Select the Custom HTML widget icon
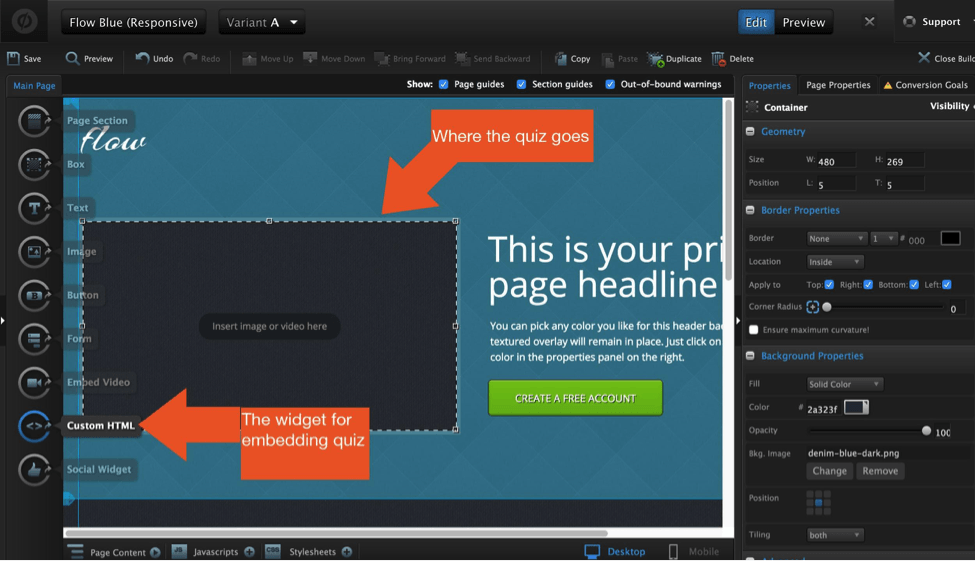The image size is (975, 561). point(34,426)
